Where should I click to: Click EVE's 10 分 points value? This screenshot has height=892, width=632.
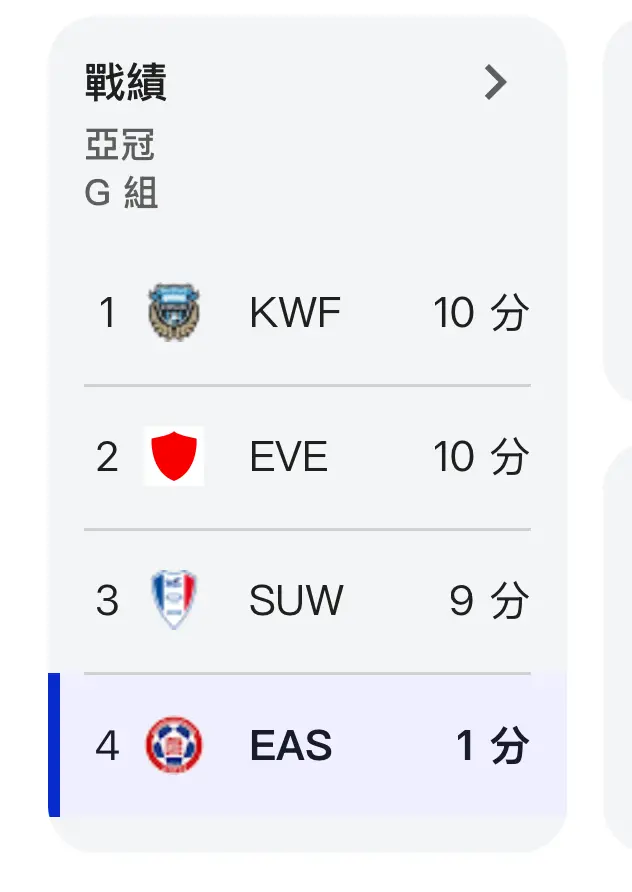coord(481,456)
